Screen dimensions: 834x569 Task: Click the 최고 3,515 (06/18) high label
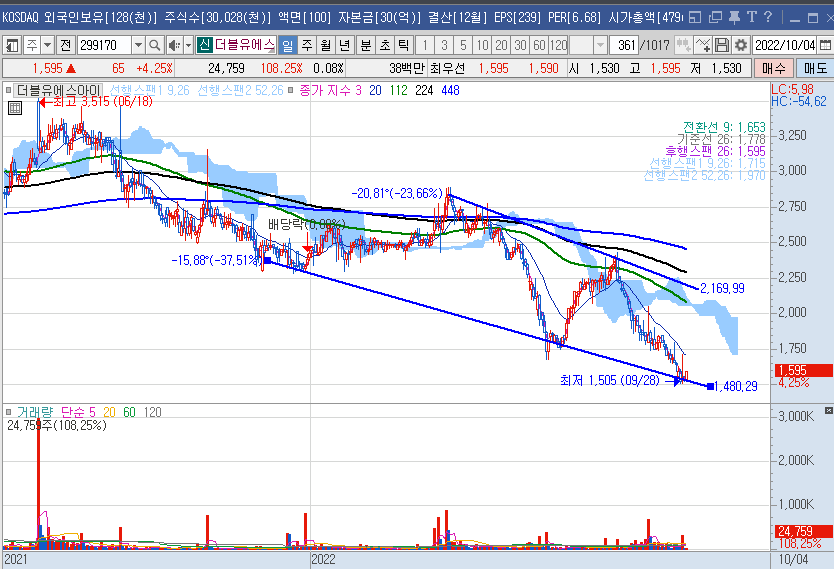[x=103, y=101]
